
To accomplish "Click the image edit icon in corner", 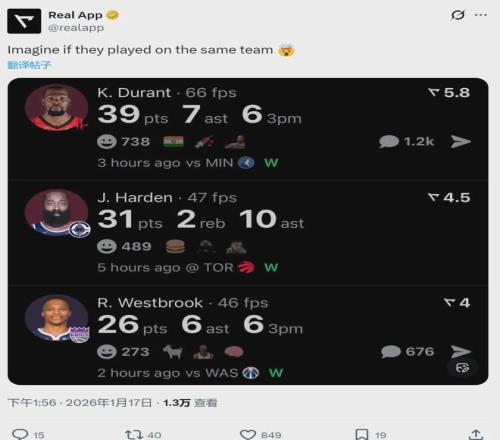I will (x=463, y=368).
